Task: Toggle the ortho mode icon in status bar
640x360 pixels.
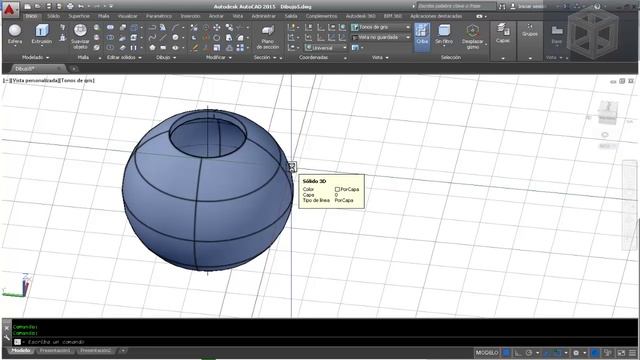Action: point(518,353)
